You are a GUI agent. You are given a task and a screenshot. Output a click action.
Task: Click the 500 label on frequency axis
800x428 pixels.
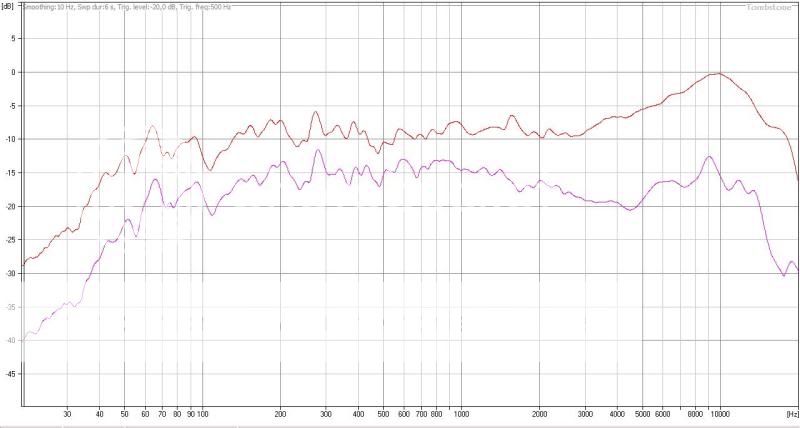click(x=383, y=413)
